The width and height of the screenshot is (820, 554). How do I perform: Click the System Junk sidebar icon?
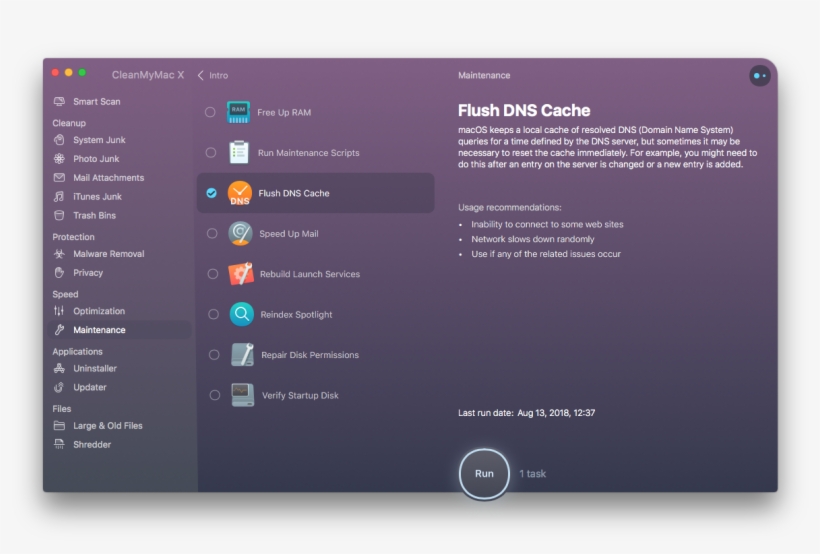59,140
